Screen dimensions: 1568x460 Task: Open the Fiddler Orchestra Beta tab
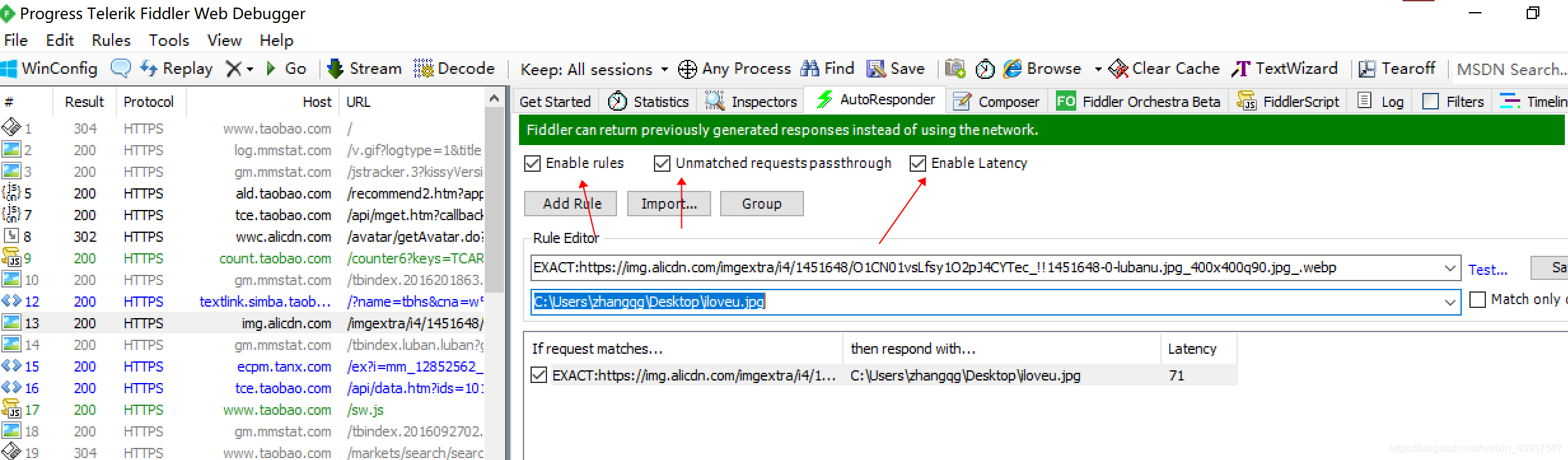pyautogui.click(x=1139, y=102)
